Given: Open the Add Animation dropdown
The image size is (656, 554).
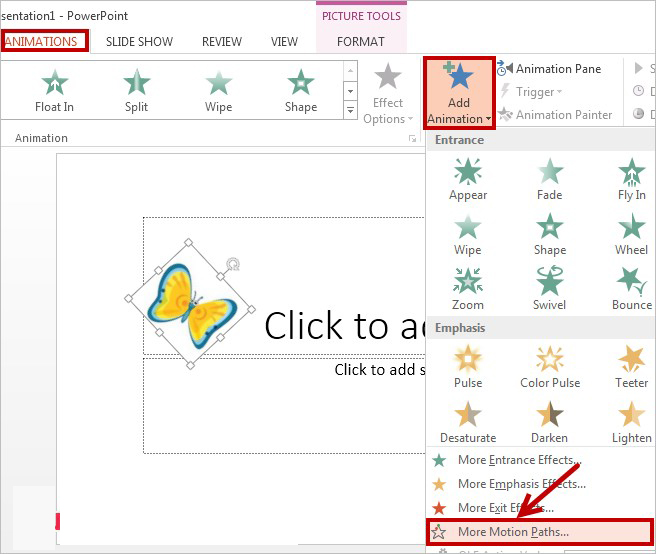Looking at the screenshot, I should [x=459, y=93].
